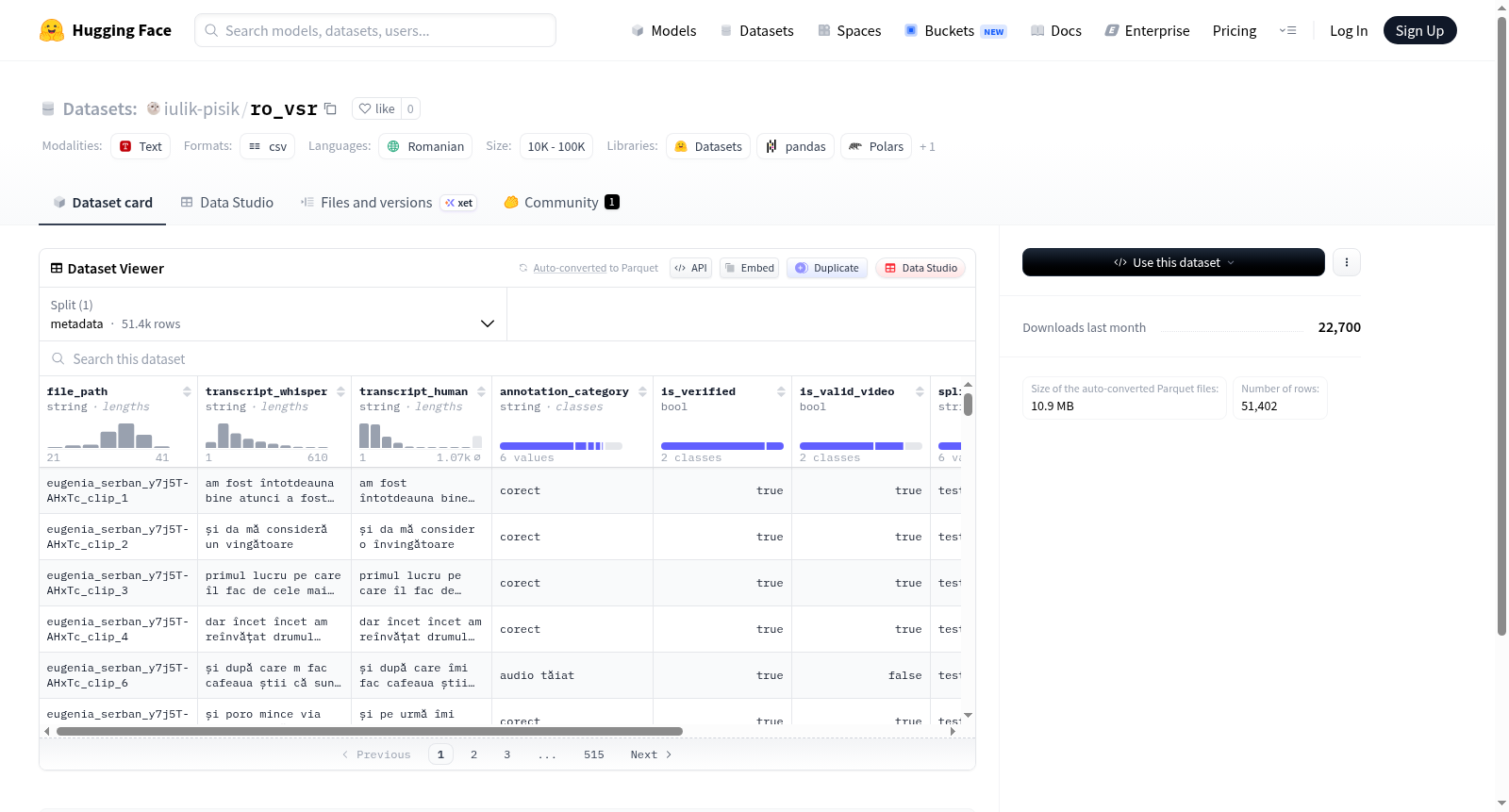Open the Split metadata selector
The height and width of the screenshot is (812, 1509).
[273, 314]
